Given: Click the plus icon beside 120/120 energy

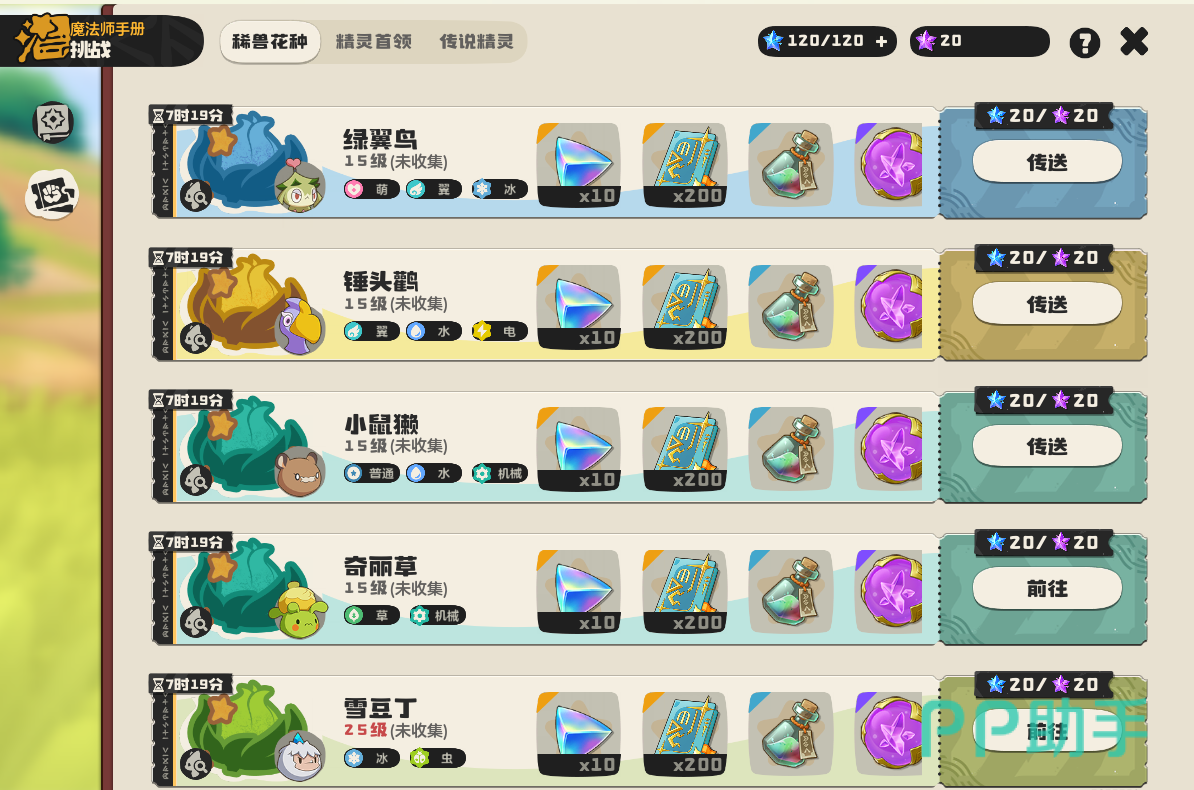Looking at the screenshot, I should click(881, 41).
